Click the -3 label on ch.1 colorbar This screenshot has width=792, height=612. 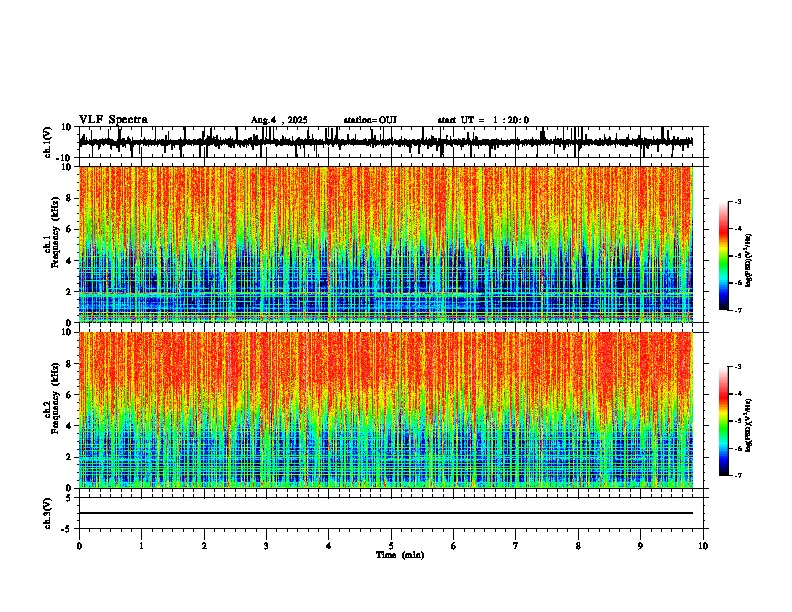pos(737,201)
